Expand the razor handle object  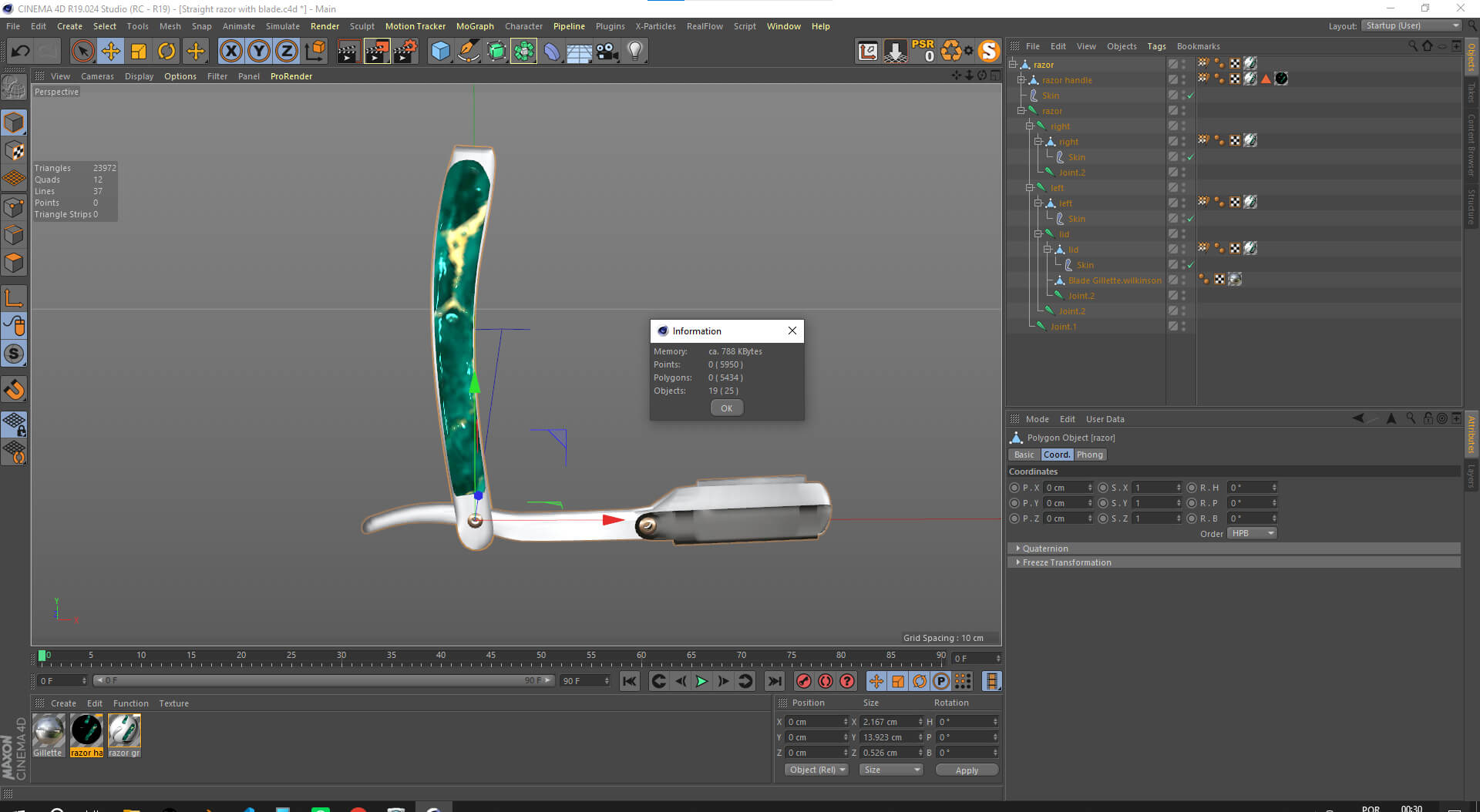click(x=1021, y=80)
